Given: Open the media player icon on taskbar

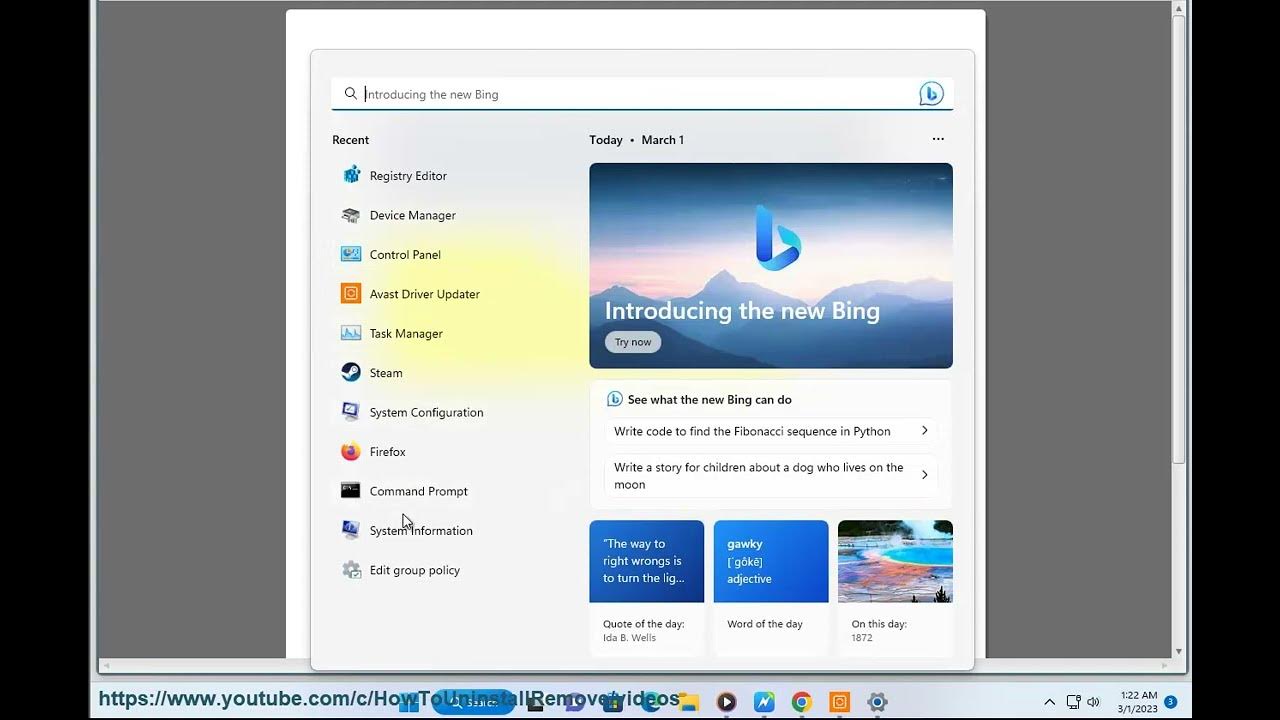Looking at the screenshot, I should pyautogui.click(x=727, y=702).
